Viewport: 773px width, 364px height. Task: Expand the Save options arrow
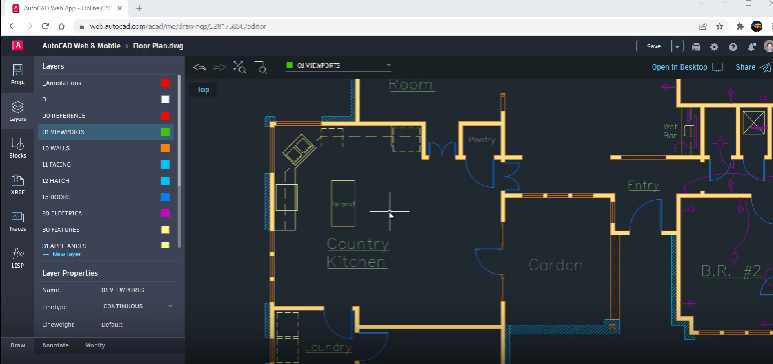pyautogui.click(x=677, y=46)
